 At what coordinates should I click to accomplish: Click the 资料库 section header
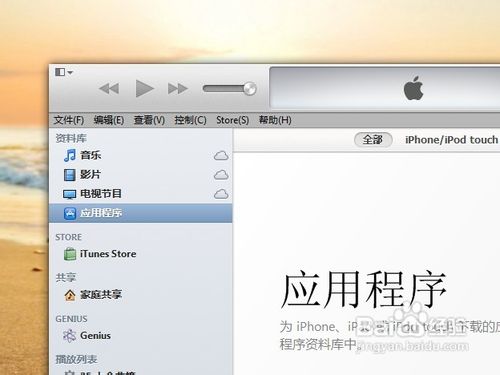click(x=71, y=138)
